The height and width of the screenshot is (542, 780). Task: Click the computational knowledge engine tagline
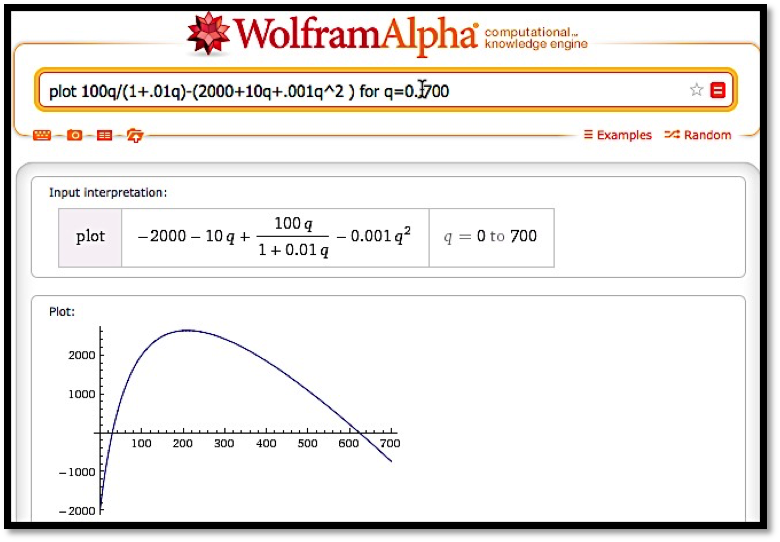[535, 38]
